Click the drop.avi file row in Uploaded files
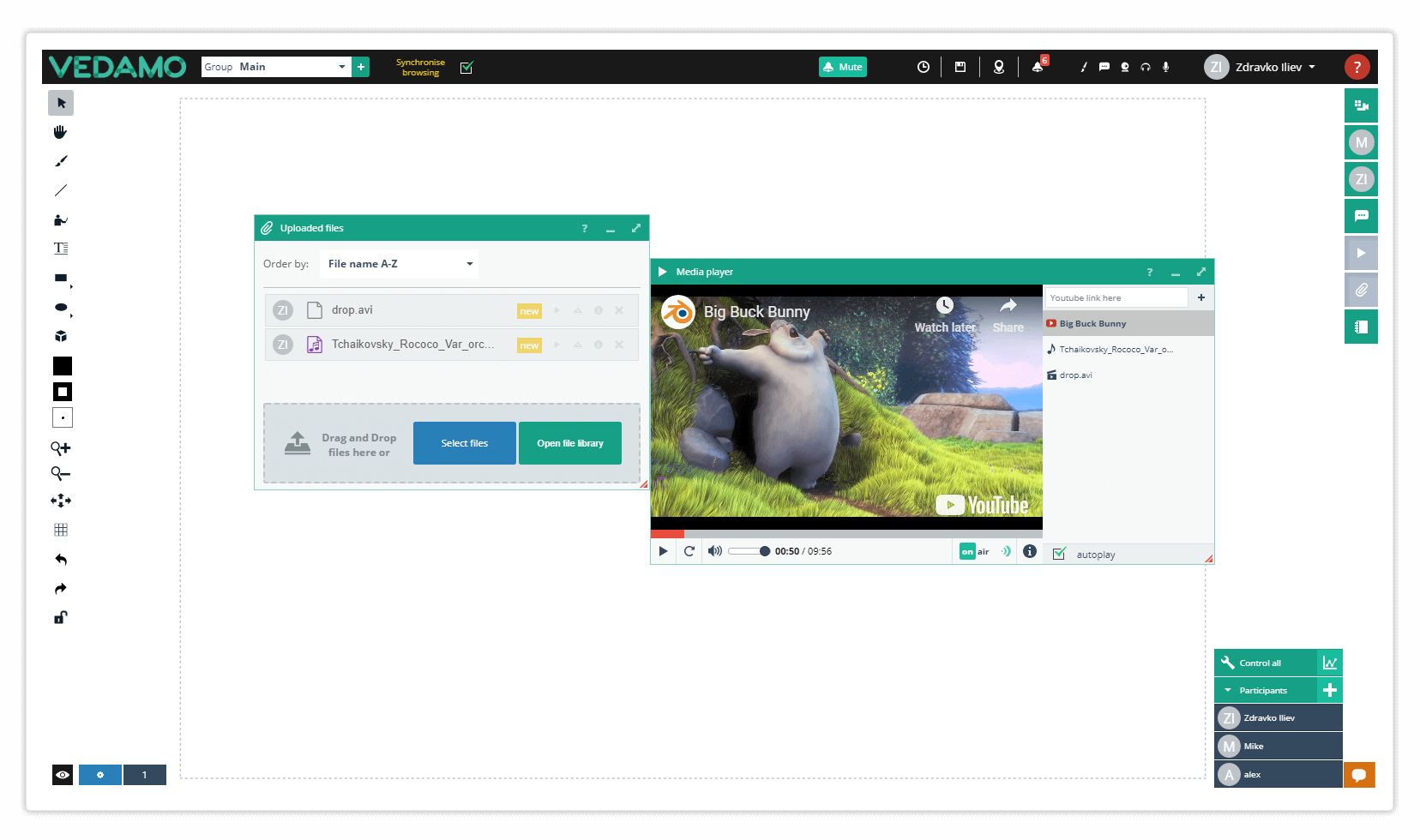The height and width of the screenshot is (840, 1420). coord(452,310)
